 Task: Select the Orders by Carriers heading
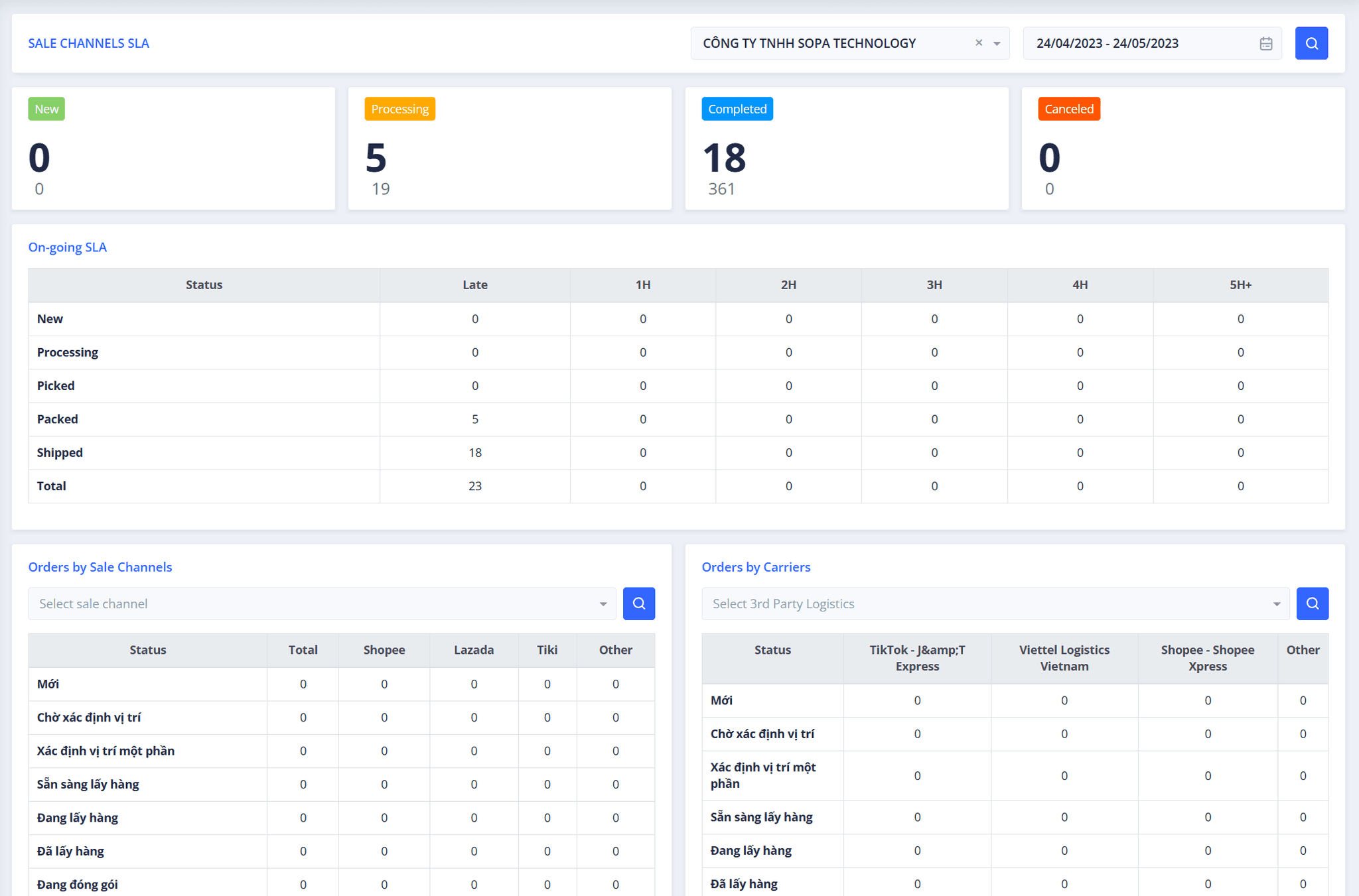(756, 566)
